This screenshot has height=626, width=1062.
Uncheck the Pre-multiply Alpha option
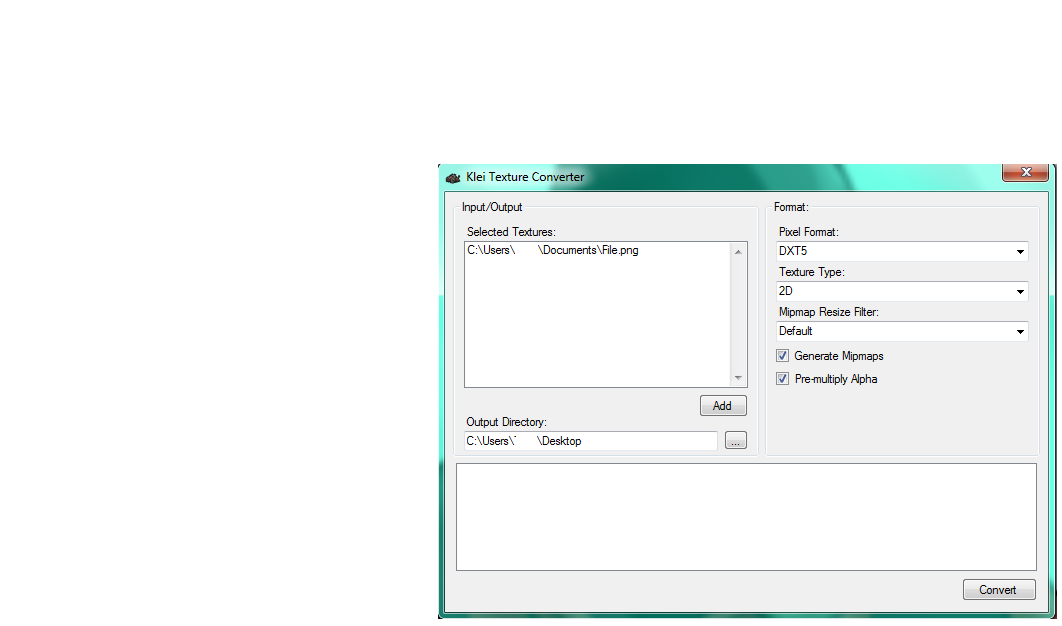tap(783, 379)
